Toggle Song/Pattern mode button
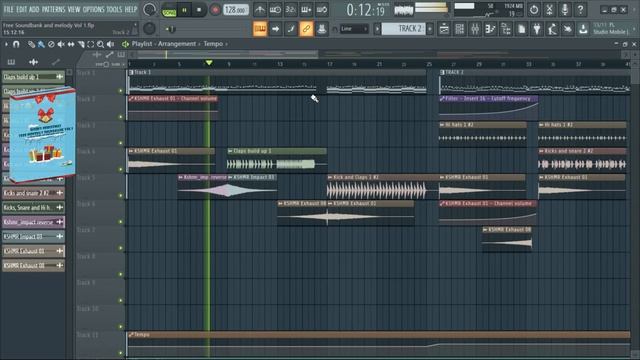 [169, 10]
